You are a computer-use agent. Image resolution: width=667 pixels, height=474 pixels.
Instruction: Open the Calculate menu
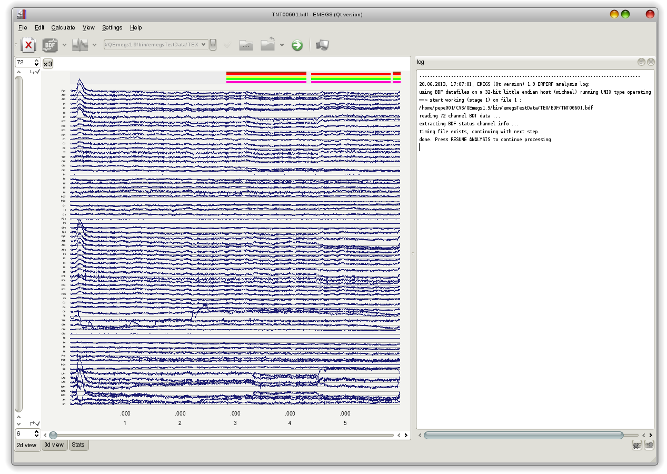coord(61,28)
